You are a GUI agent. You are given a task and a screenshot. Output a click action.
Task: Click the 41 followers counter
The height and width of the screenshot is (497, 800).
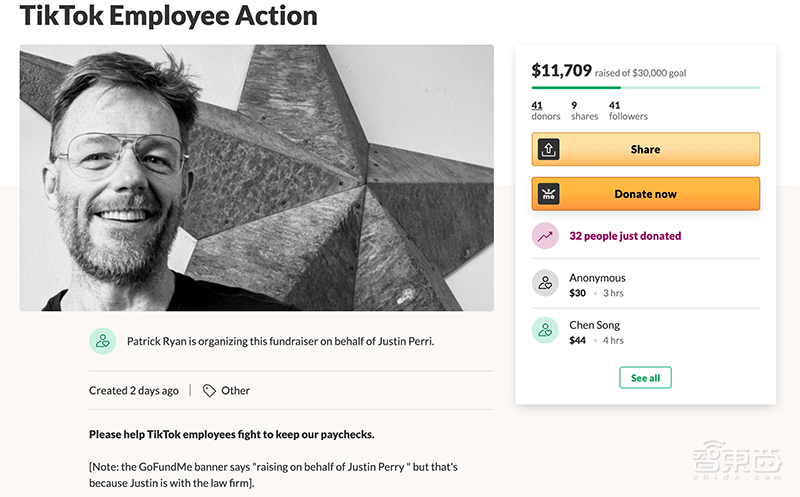628,110
